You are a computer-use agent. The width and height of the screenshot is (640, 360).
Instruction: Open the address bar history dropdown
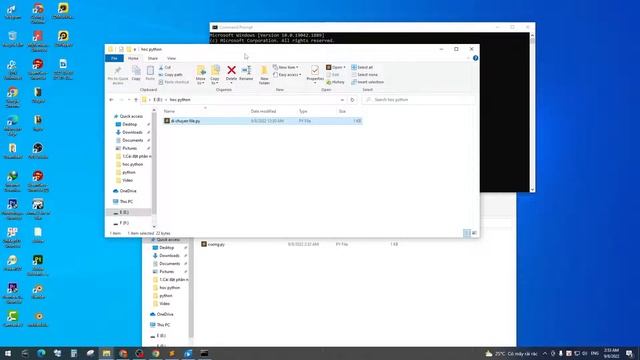point(342,100)
